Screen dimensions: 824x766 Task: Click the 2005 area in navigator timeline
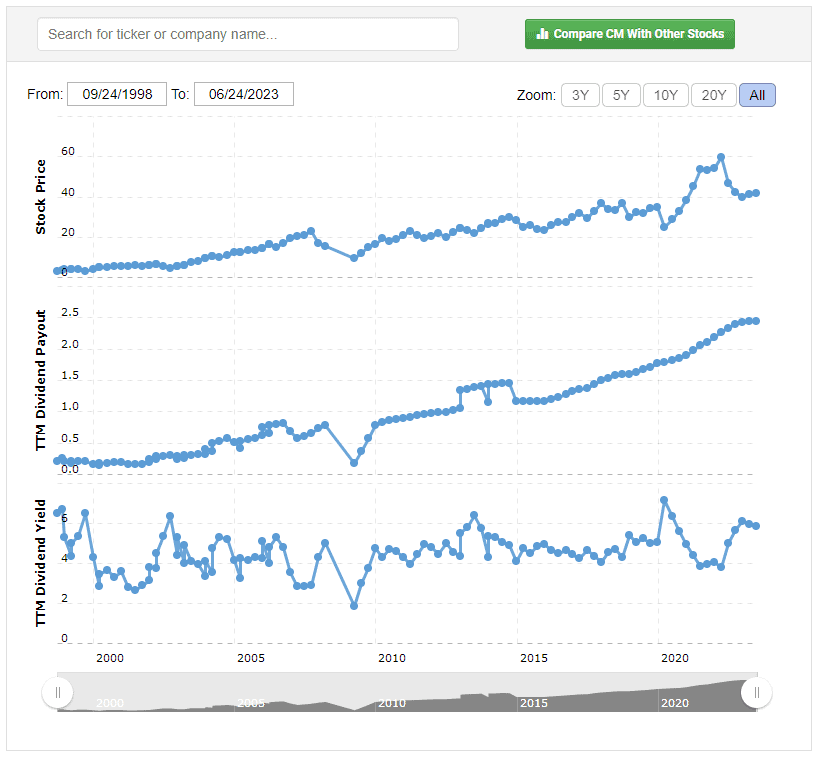[x=251, y=702]
